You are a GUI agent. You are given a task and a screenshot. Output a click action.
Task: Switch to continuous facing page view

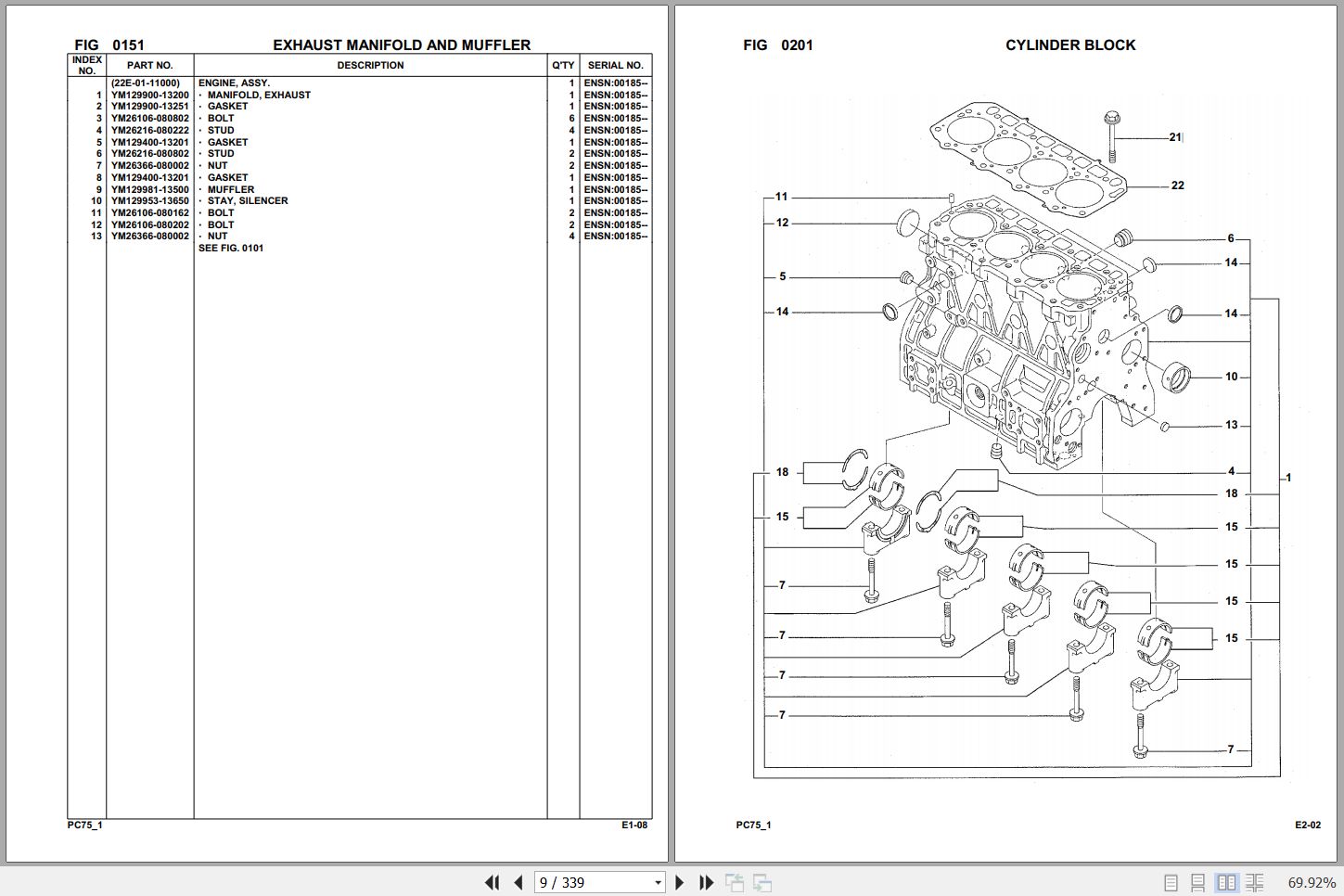[x=1254, y=883]
